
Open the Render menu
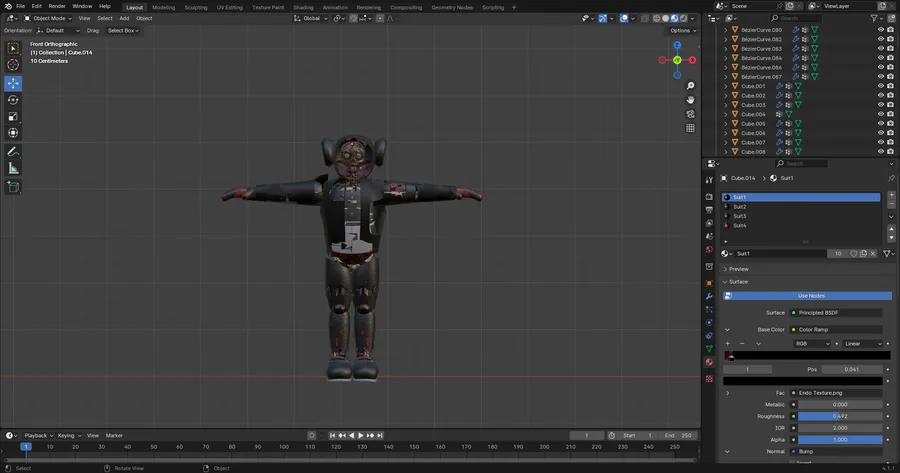coord(57,6)
